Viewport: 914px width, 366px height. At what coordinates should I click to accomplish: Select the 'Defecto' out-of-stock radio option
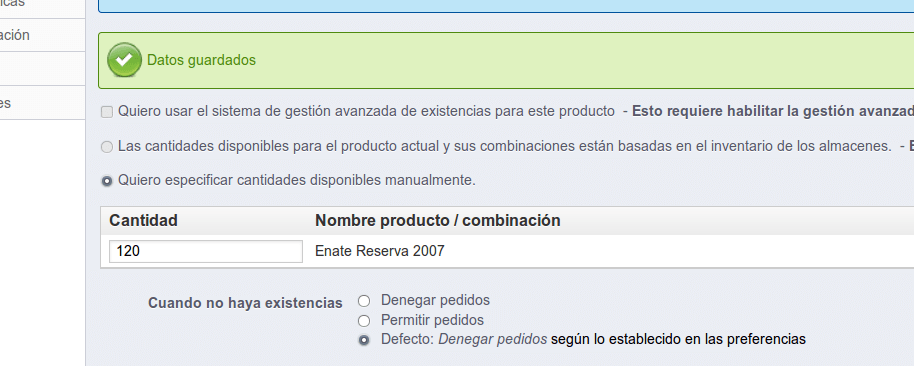click(364, 340)
